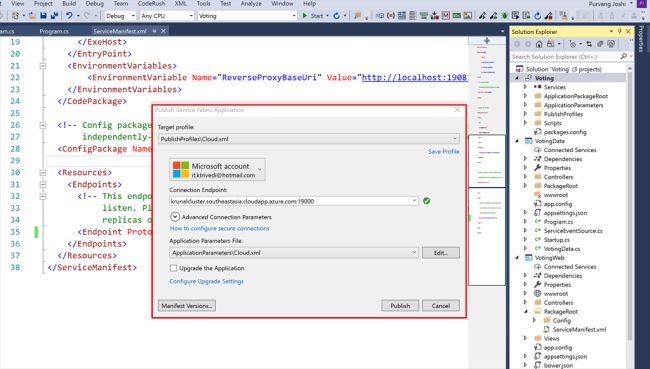Click the toolbar icon with the letter M

[446, 16]
